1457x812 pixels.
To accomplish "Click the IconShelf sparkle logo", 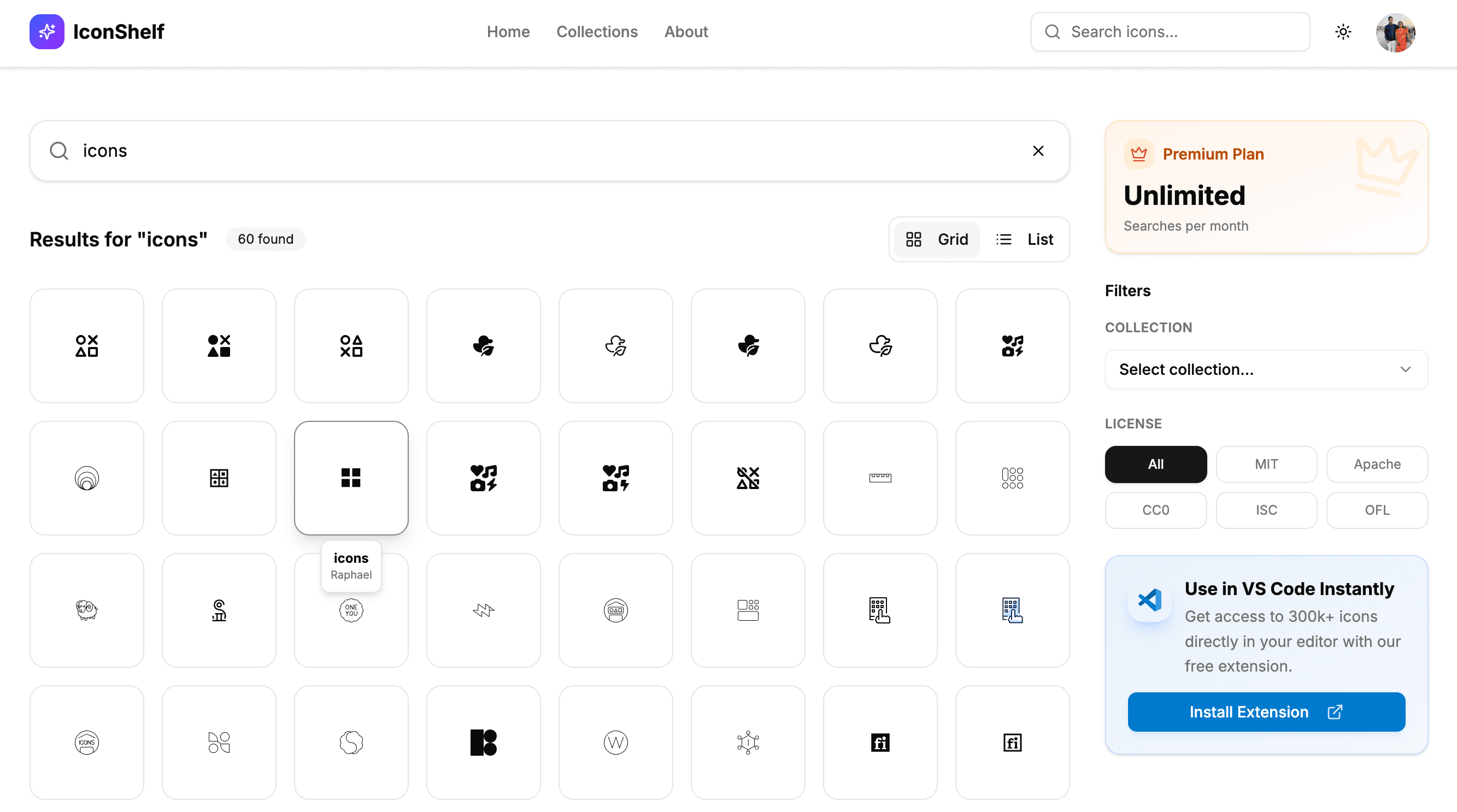I will coord(46,32).
